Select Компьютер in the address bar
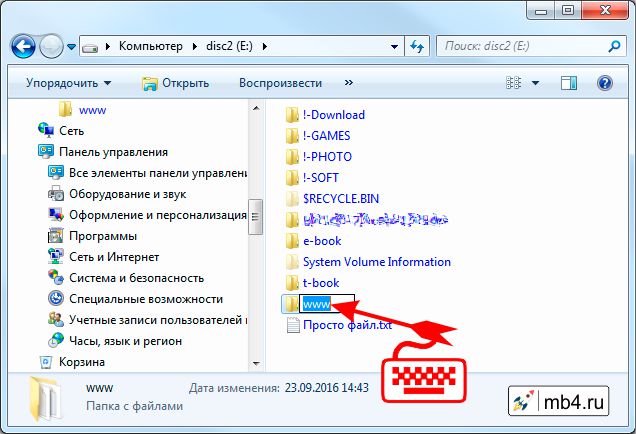 click(x=150, y=46)
